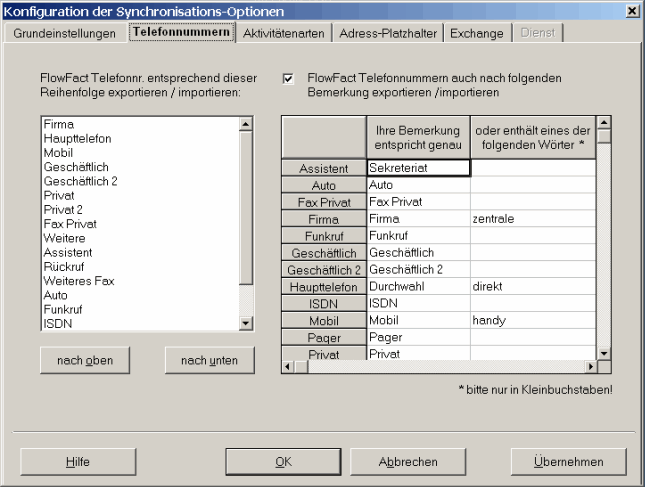The height and width of the screenshot is (487, 645).
Task: Click the Mobil row header
Action: point(324,320)
